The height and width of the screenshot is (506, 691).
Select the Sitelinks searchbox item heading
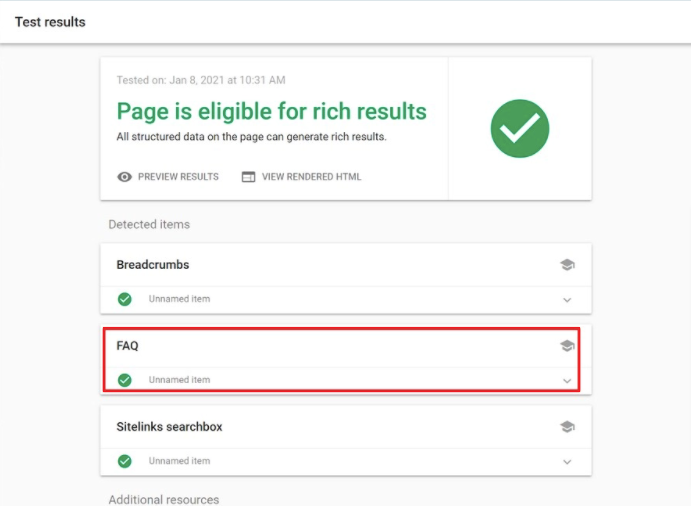(x=169, y=427)
